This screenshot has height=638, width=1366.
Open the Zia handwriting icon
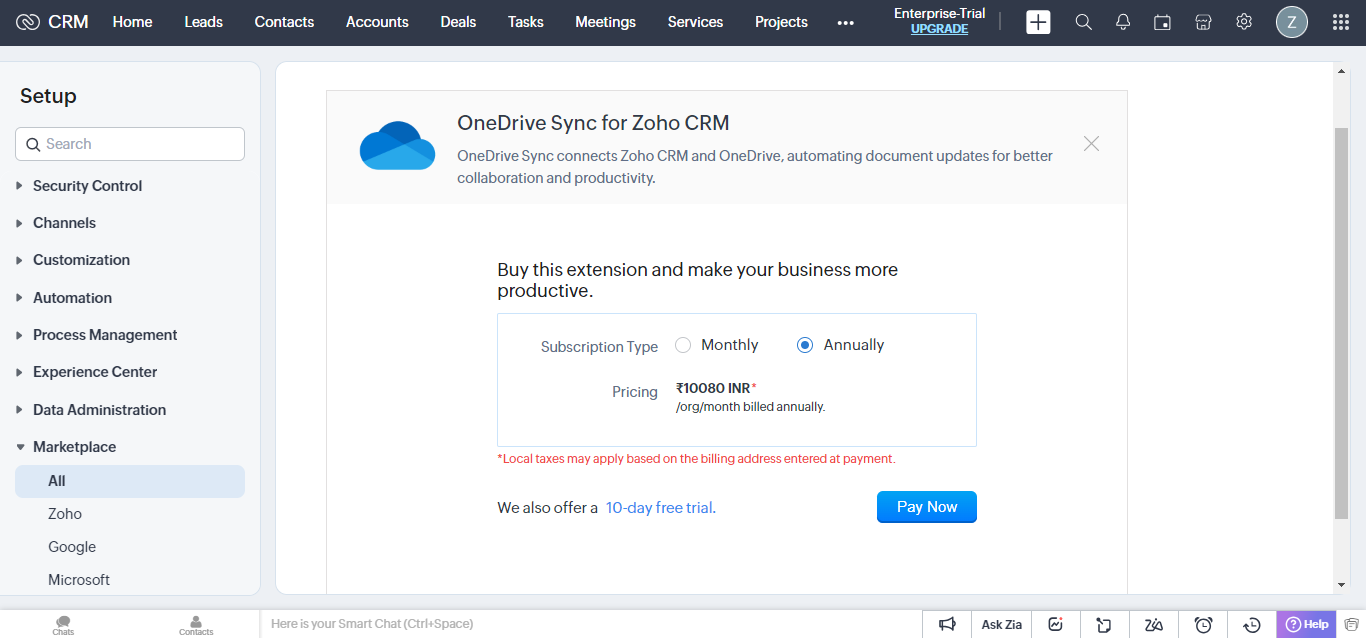1154,624
